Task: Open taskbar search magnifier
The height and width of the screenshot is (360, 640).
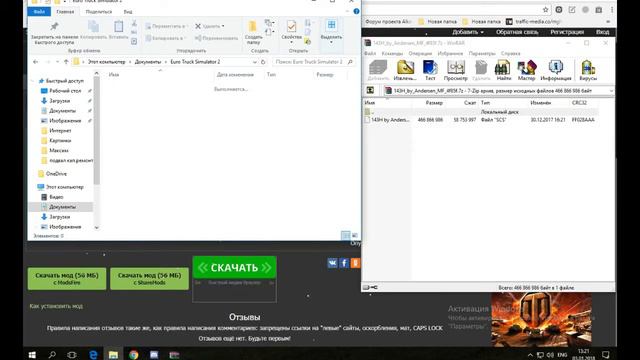Action: coord(52,355)
